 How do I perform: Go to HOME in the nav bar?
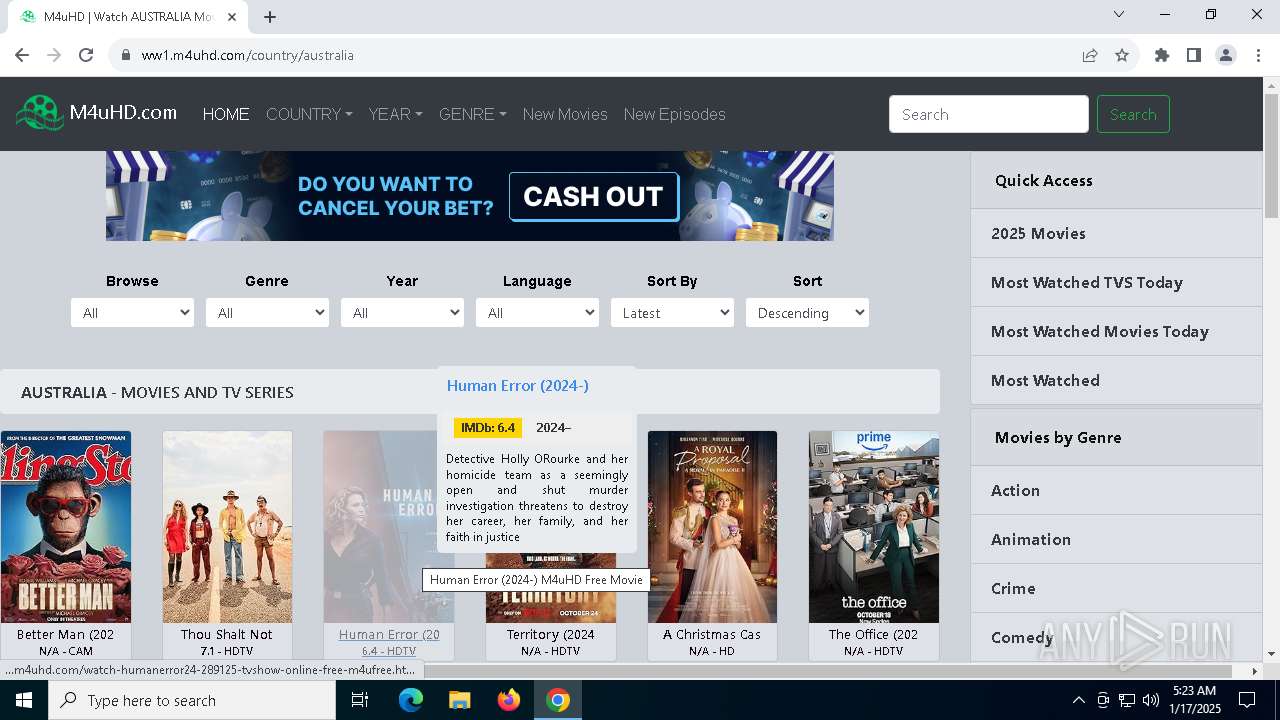click(226, 114)
